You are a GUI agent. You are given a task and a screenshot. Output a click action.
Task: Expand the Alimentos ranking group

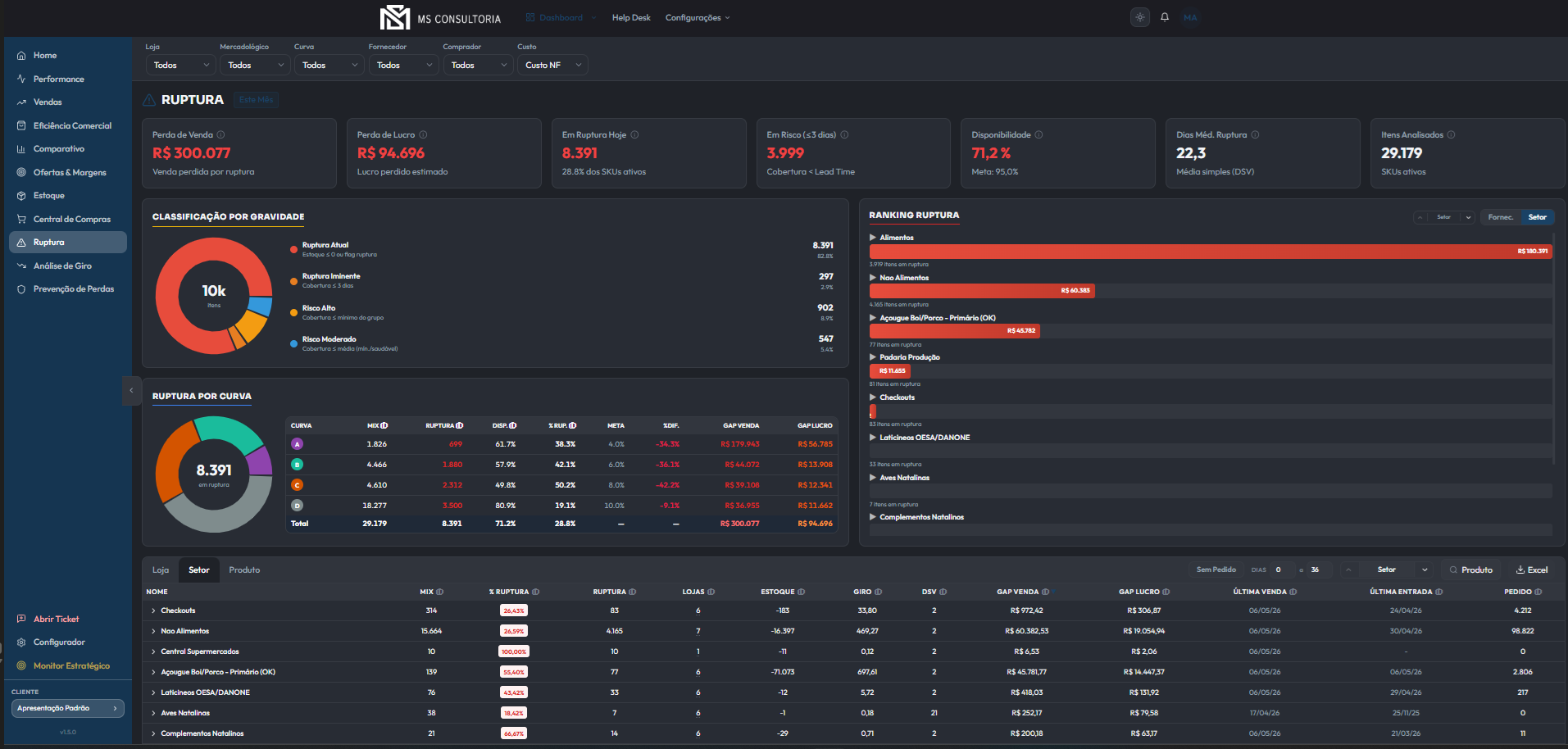point(873,238)
